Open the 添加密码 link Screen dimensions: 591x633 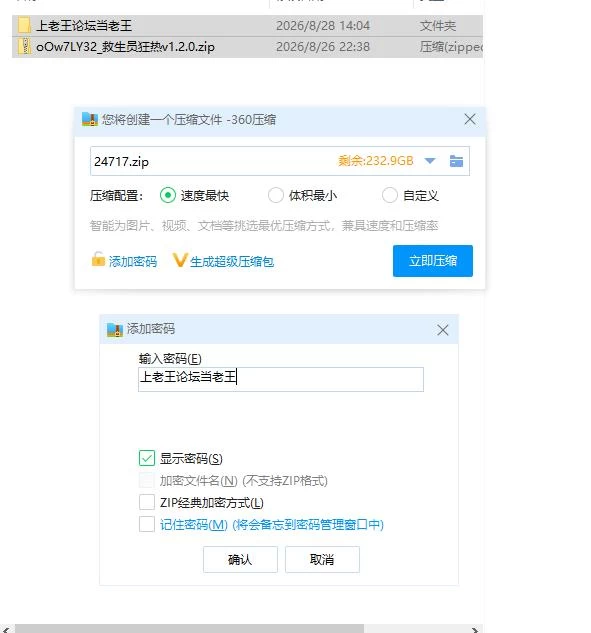click(132, 262)
